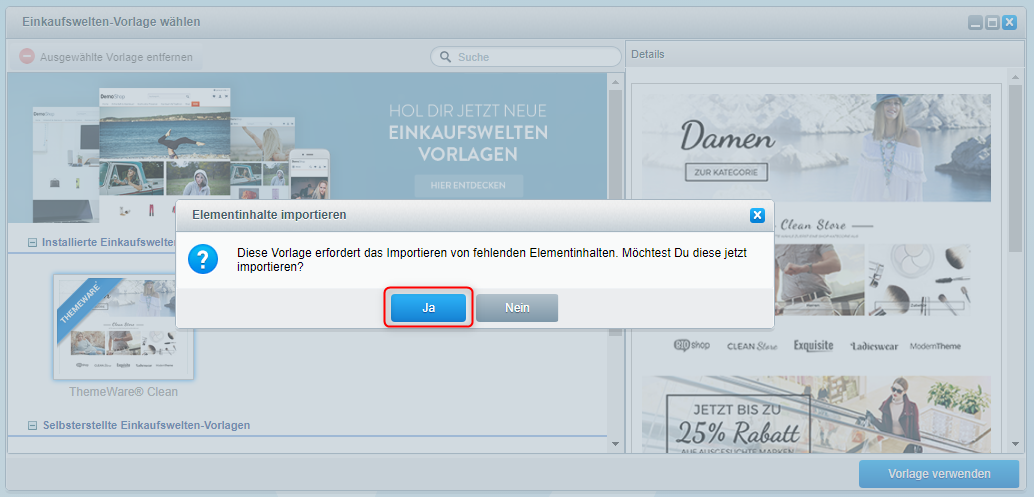Click the BIO shop logo in preview
1034x497 pixels.
[692, 345]
